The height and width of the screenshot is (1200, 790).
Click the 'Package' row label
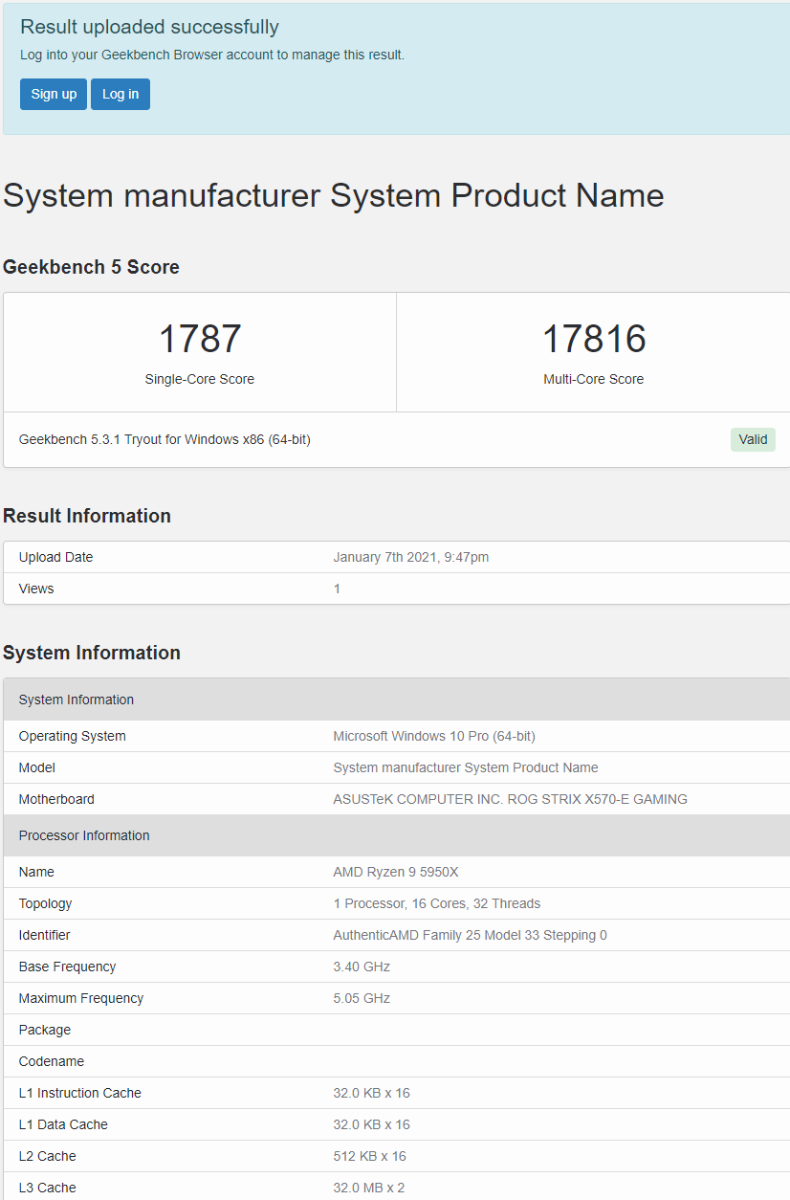pyautogui.click(x=45, y=1030)
